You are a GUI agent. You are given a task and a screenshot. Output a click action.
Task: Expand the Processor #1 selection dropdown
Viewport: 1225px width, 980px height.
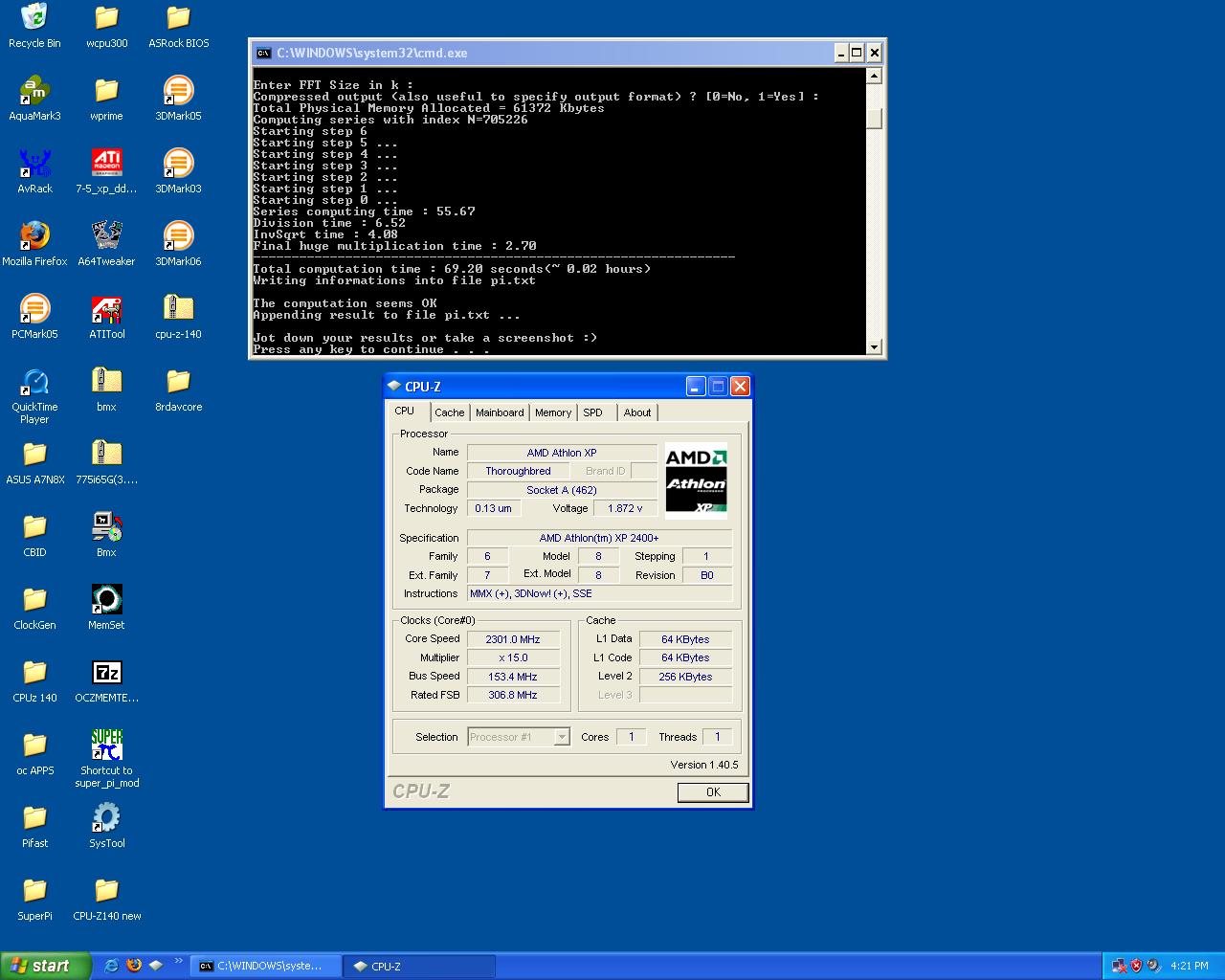pyautogui.click(x=562, y=737)
